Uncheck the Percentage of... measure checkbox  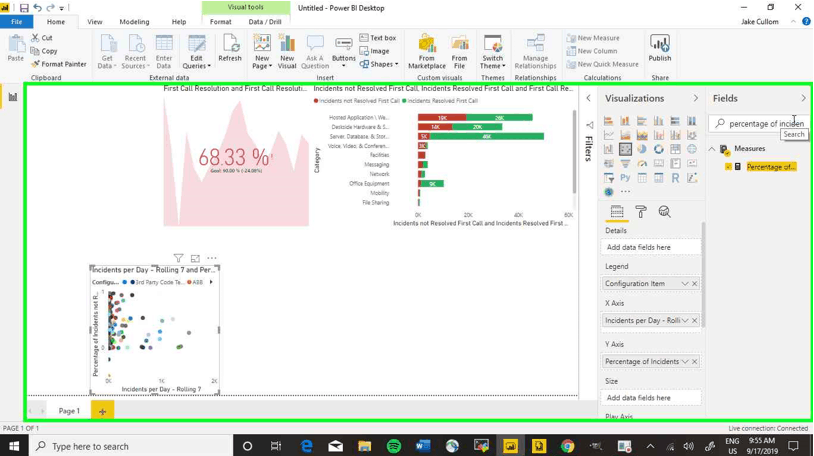point(728,167)
